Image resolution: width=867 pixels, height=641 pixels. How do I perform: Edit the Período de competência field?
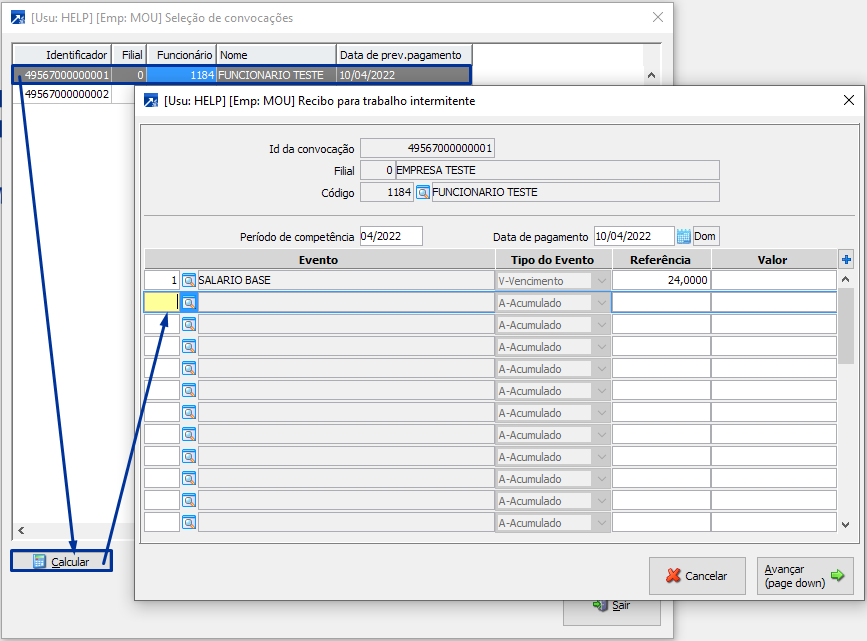pos(391,236)
